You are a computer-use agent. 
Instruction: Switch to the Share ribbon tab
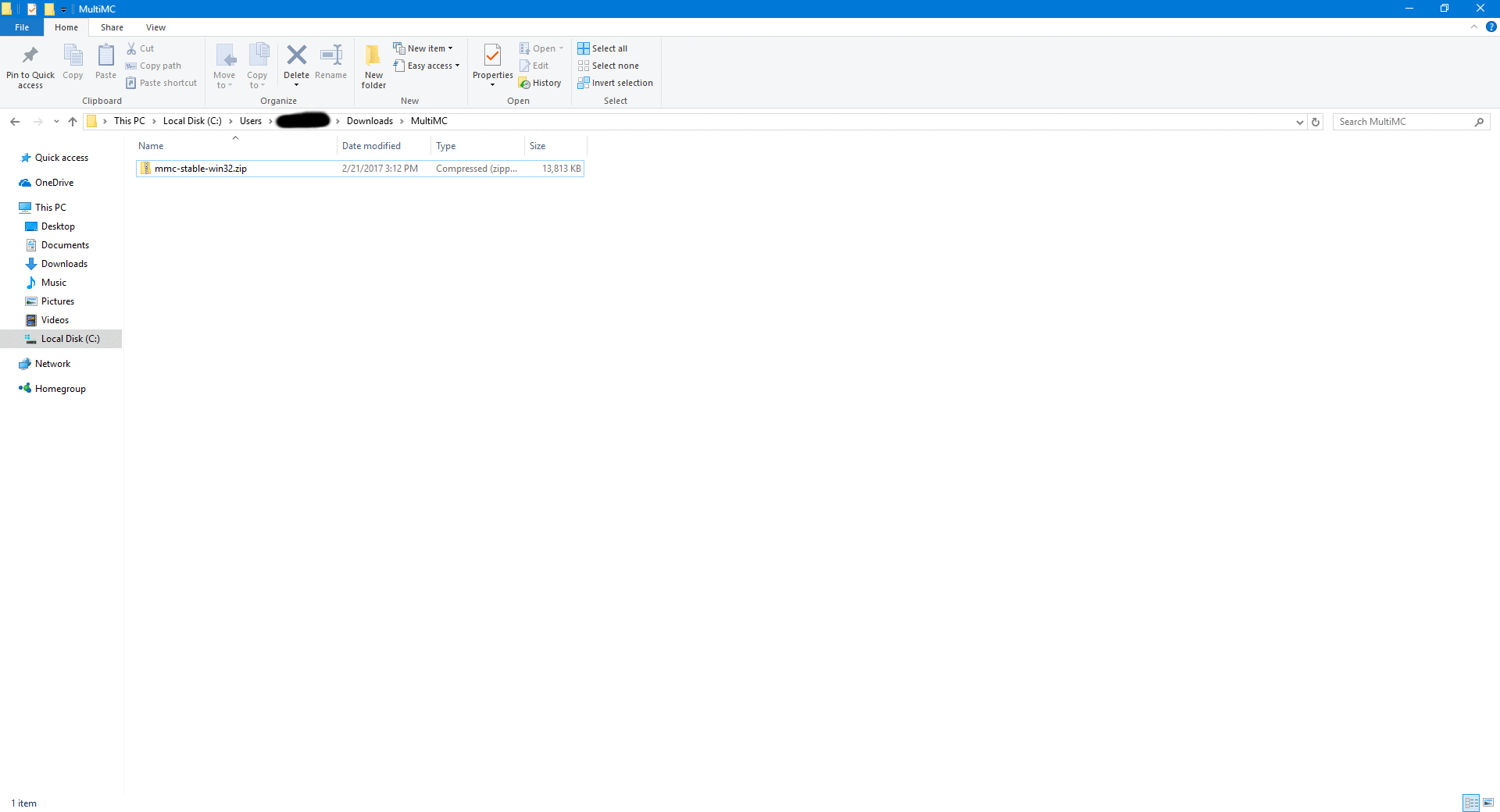click(112, 27)
